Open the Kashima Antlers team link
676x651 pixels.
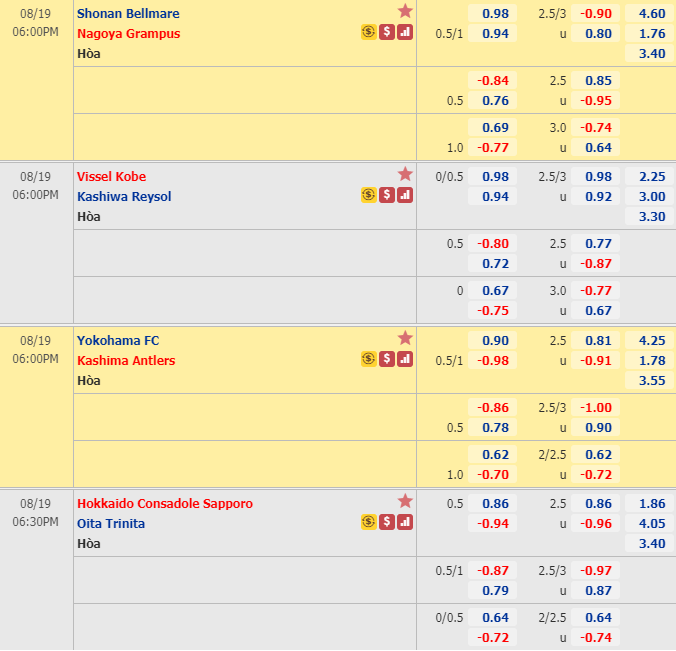click(126, 361)
